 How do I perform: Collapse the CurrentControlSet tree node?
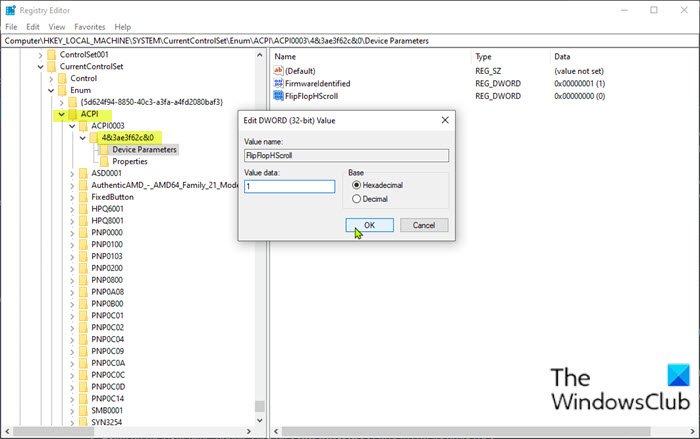40,67
